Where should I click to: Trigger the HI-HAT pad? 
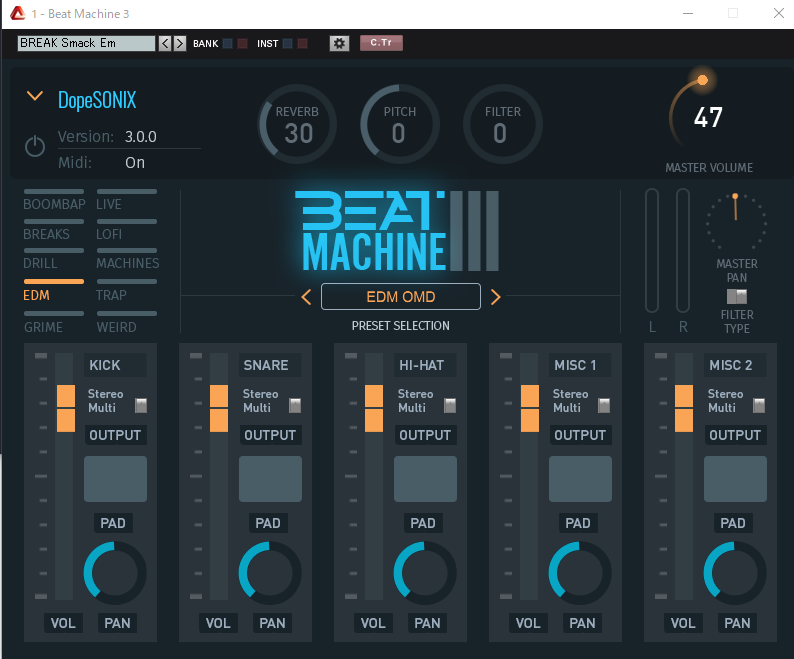(x=425, y=479)
